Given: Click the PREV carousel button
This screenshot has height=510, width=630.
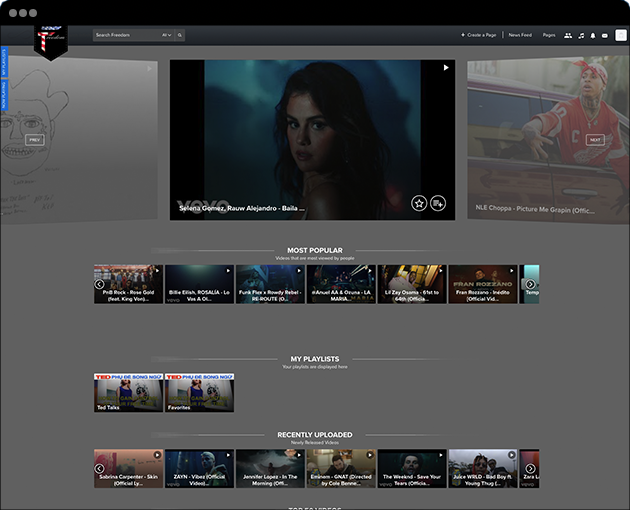Looking at the screenshot, I should (x=35, y=140).
